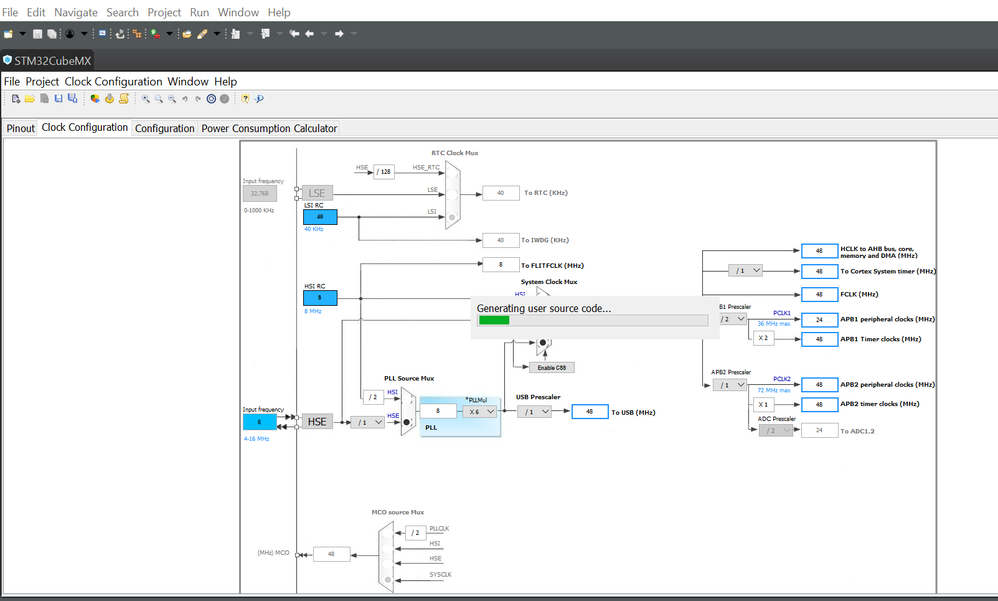
Task: Click the Generate source code gear icon
Action: tap(109, 99)
